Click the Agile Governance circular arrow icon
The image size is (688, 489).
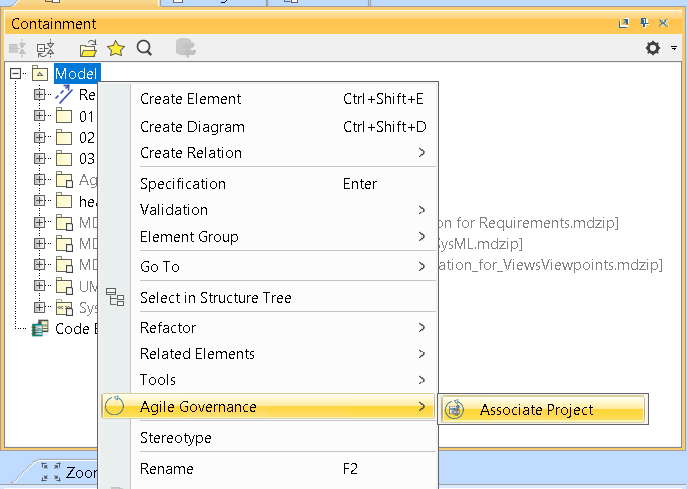[115, 407]
